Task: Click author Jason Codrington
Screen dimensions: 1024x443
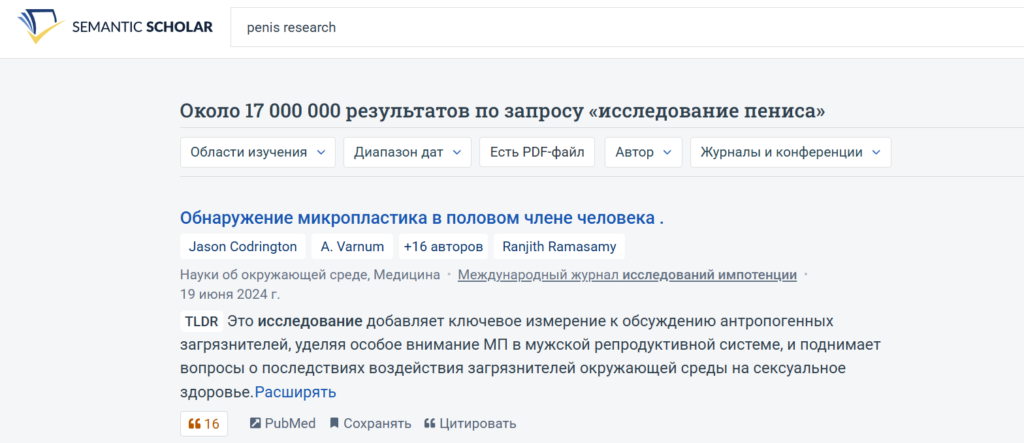Action: pos(243,247)
